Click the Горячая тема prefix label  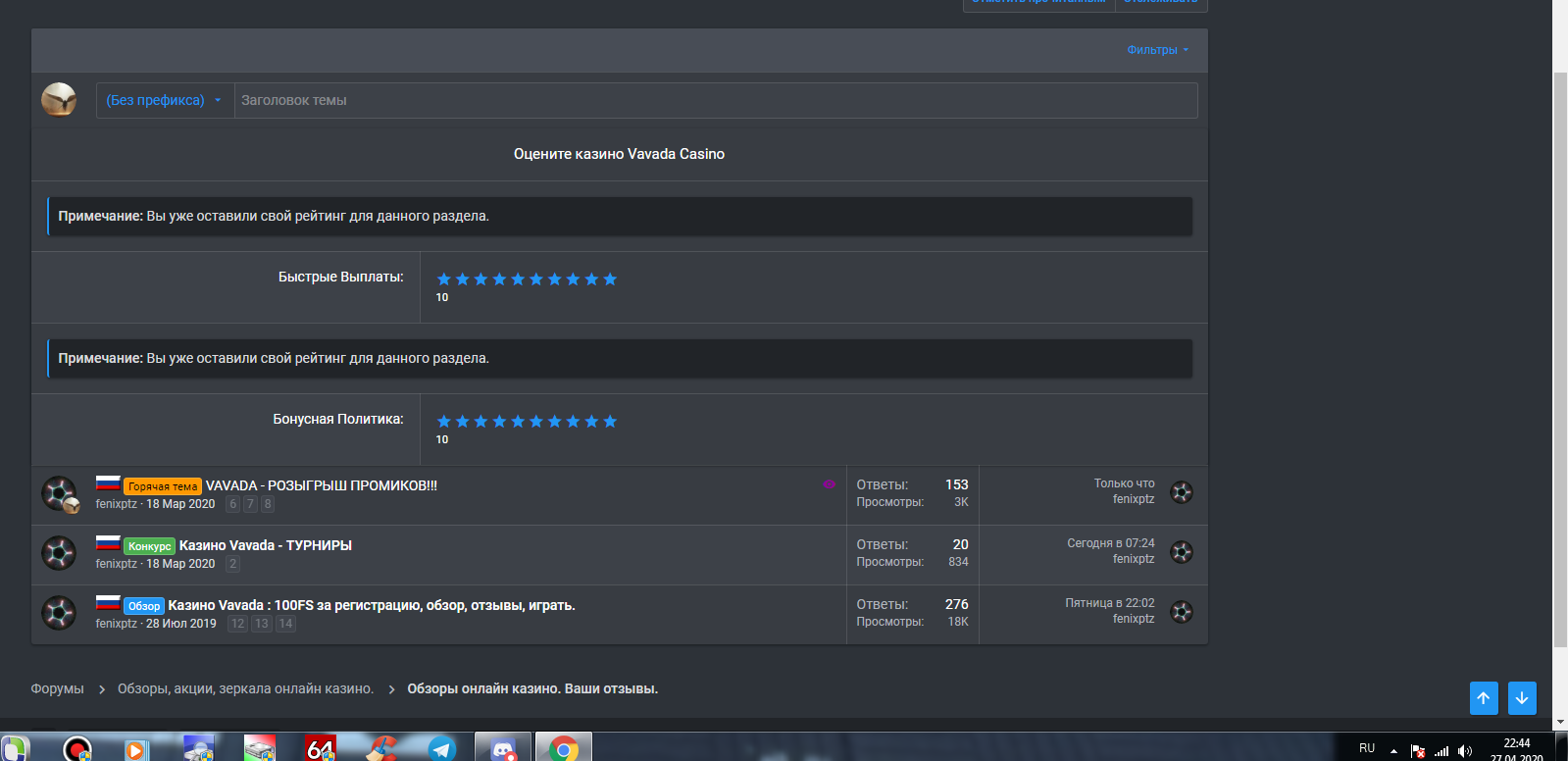pyautogui.click(x=163, y=486)
